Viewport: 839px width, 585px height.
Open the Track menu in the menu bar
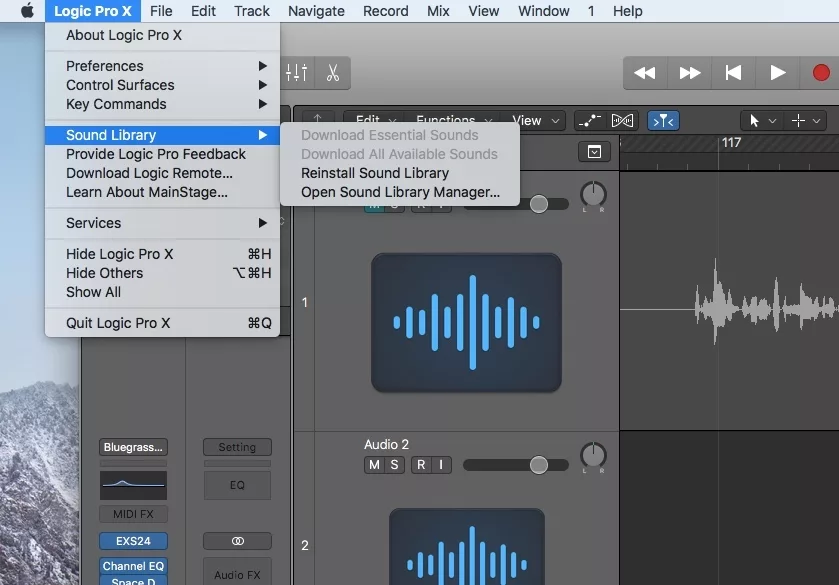click(x=251, y=11)
